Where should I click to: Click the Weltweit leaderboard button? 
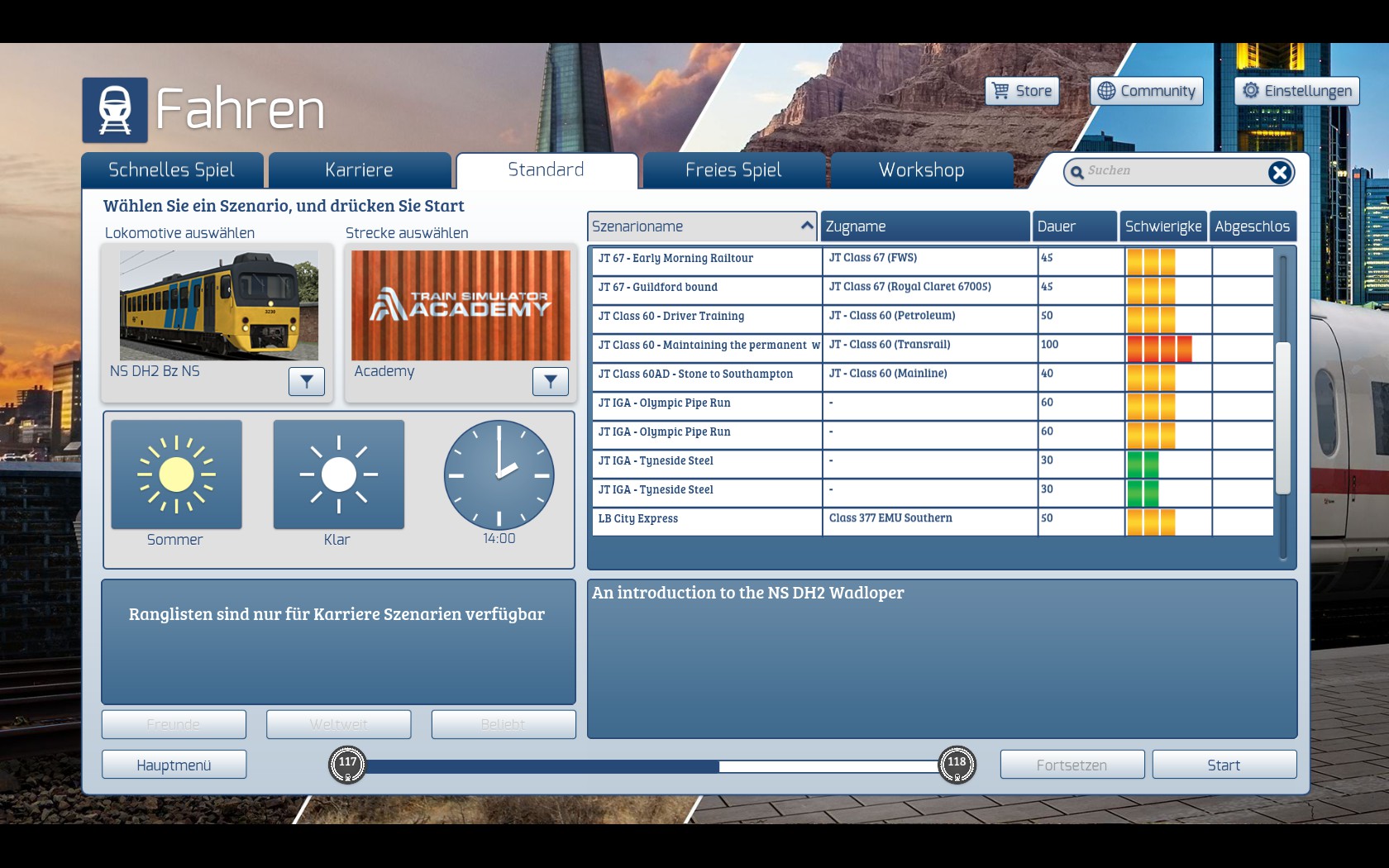click(x=339, y=724)
